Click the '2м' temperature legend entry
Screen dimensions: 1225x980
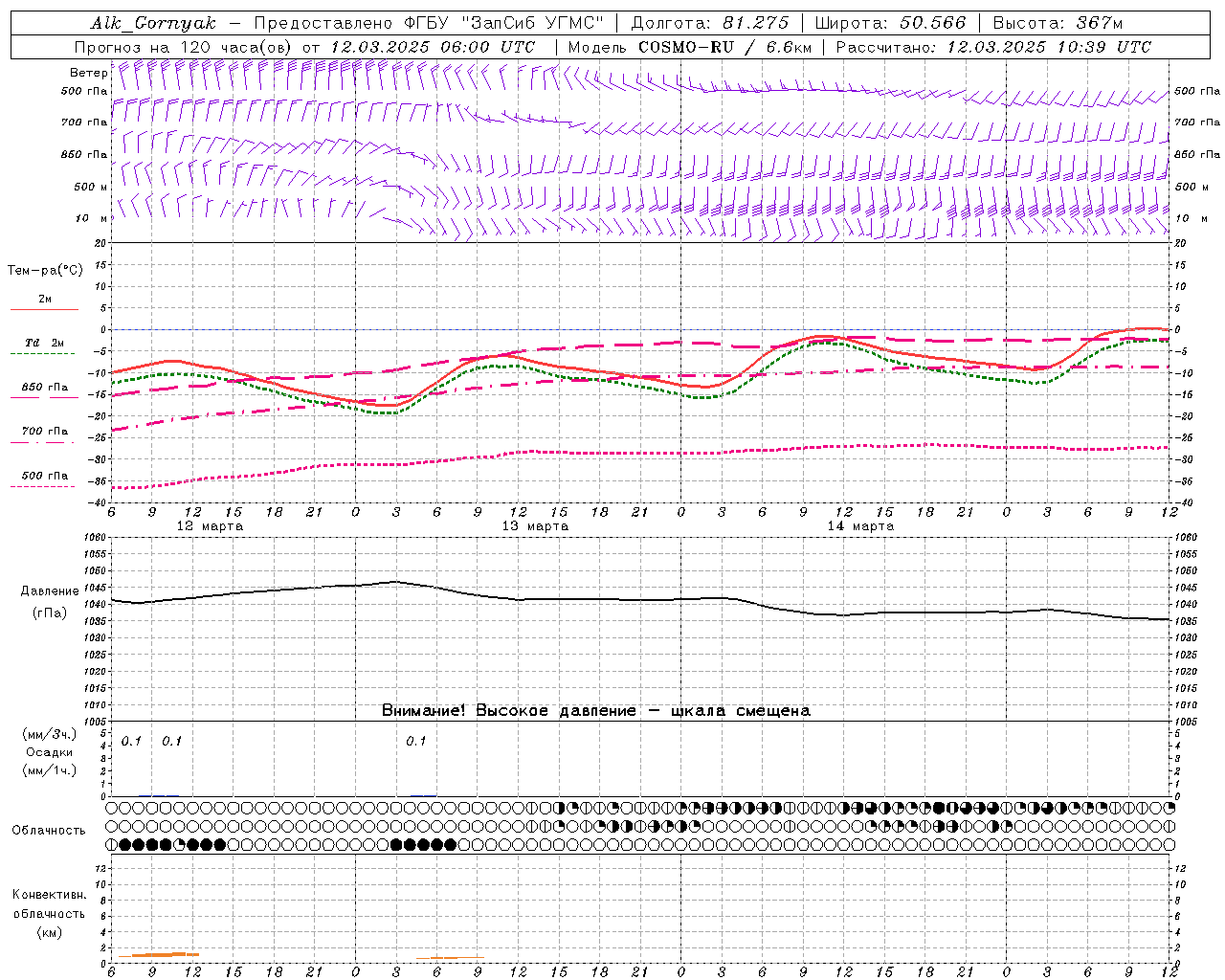(45, 300)
